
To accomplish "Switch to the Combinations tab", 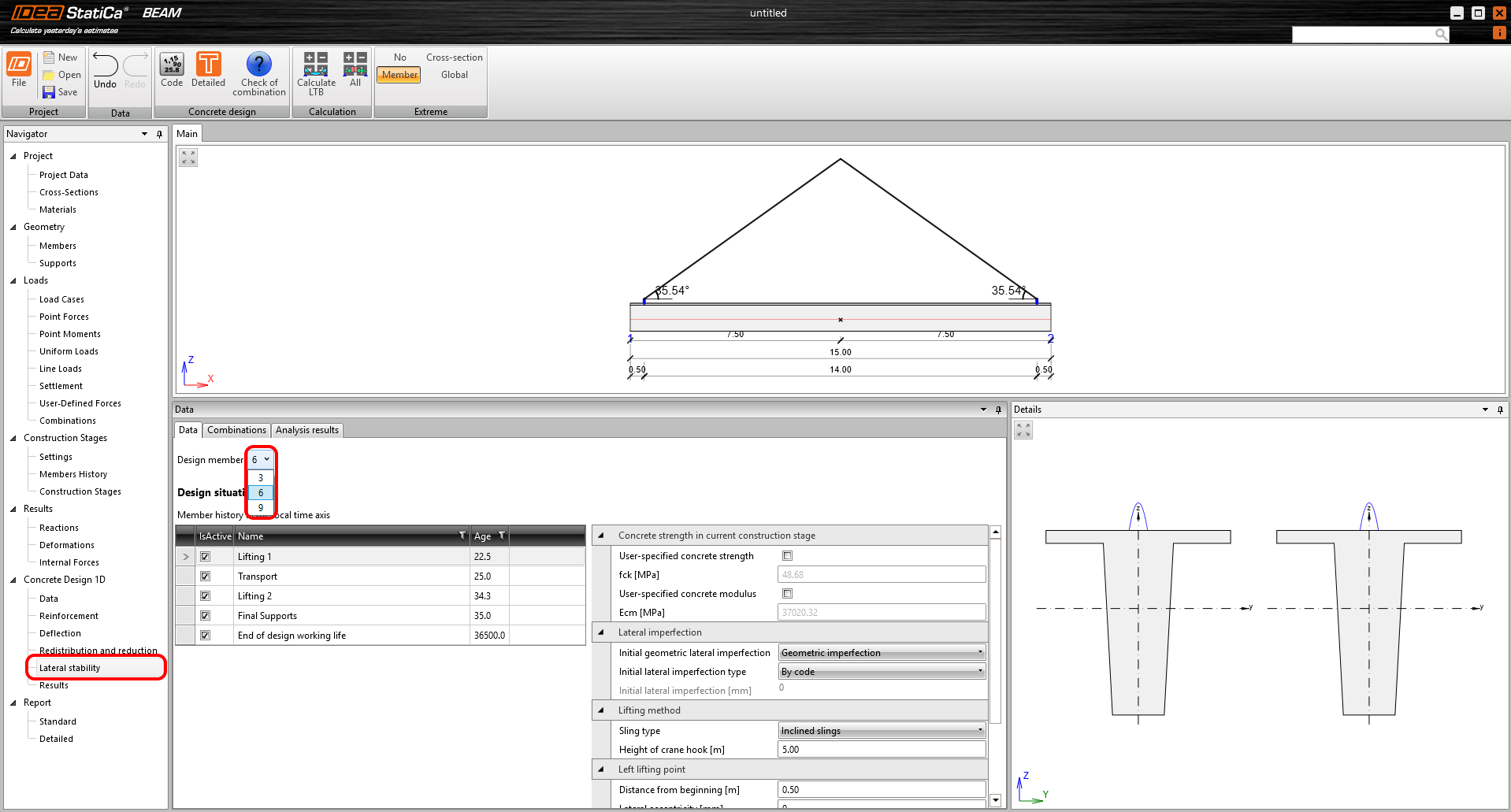I will [x=236, y=430].
